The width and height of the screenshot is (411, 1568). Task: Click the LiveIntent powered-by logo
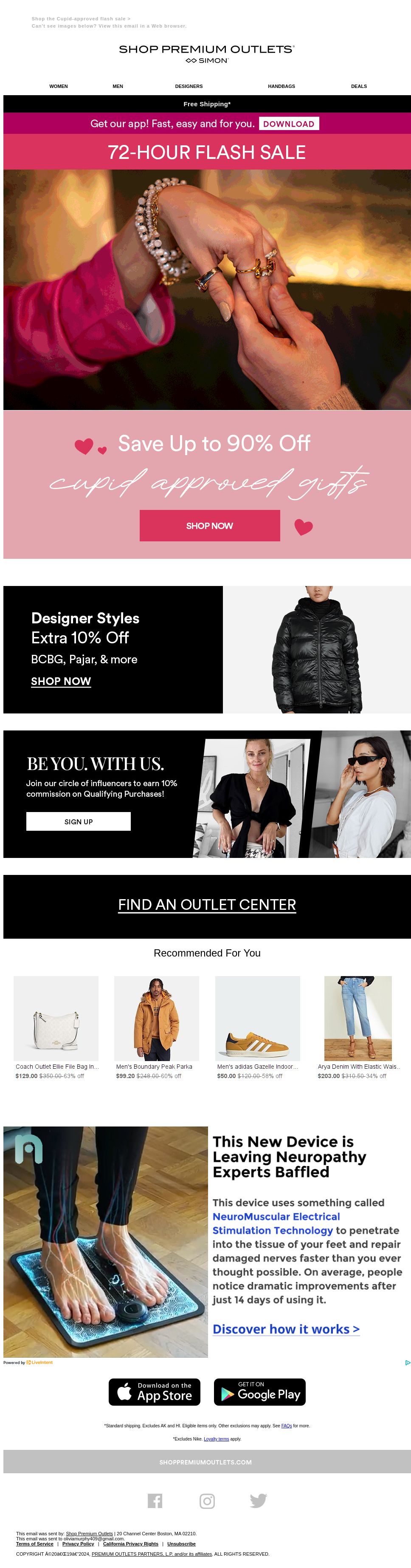39,1362
